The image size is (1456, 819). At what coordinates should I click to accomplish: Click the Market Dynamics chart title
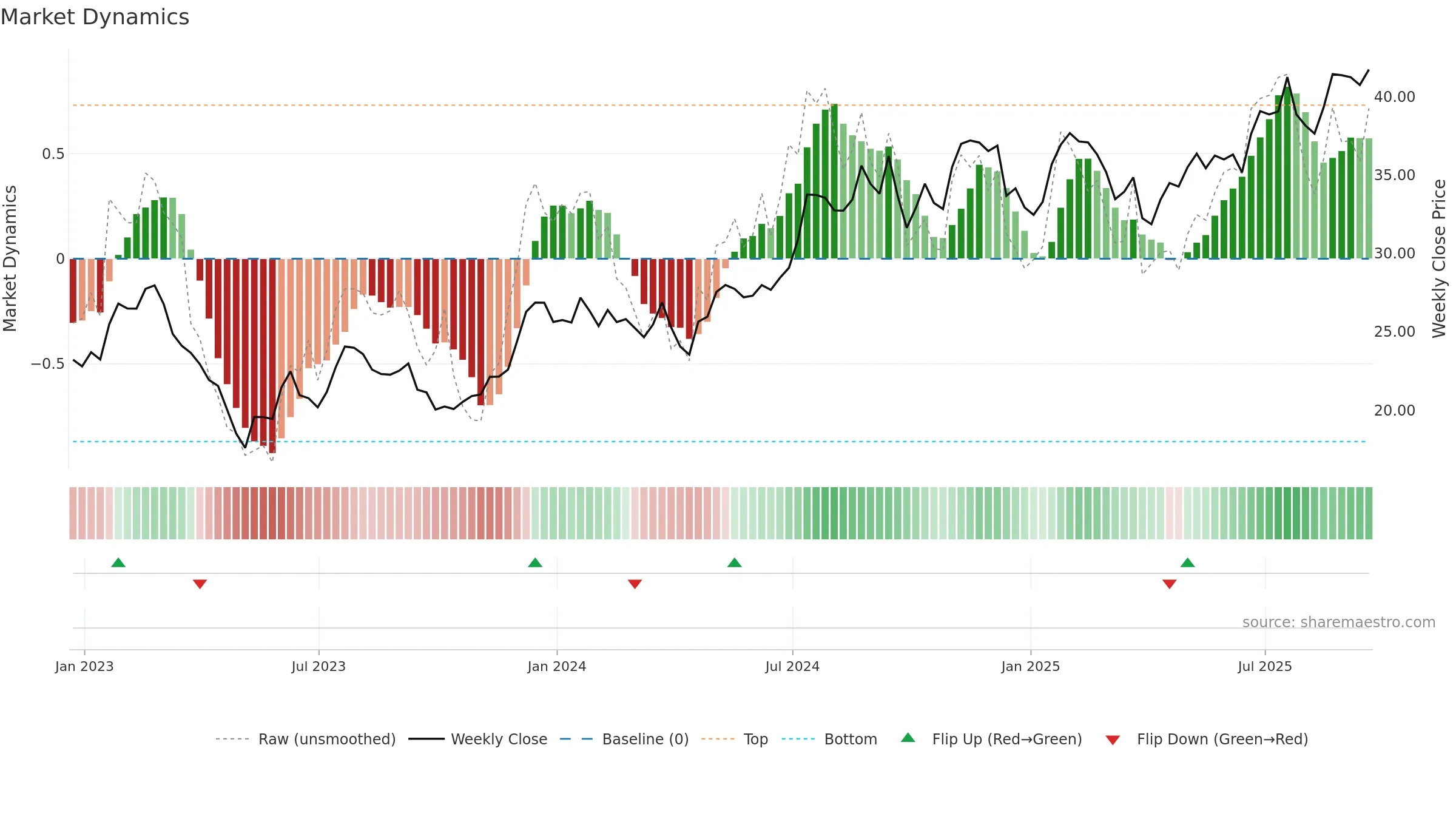pos(95,17)
